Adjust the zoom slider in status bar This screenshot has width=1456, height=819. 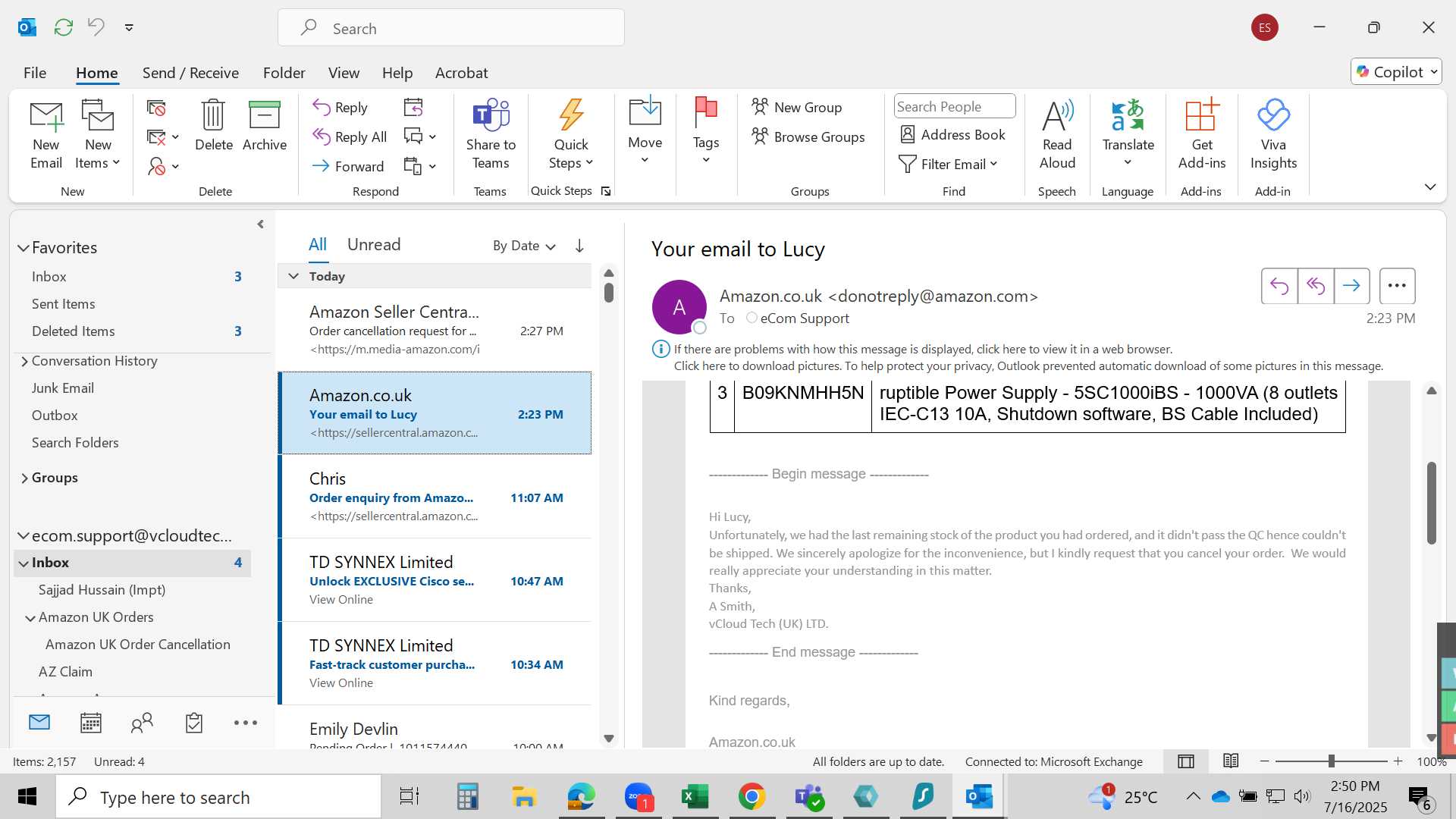[x=1331, y=761]
